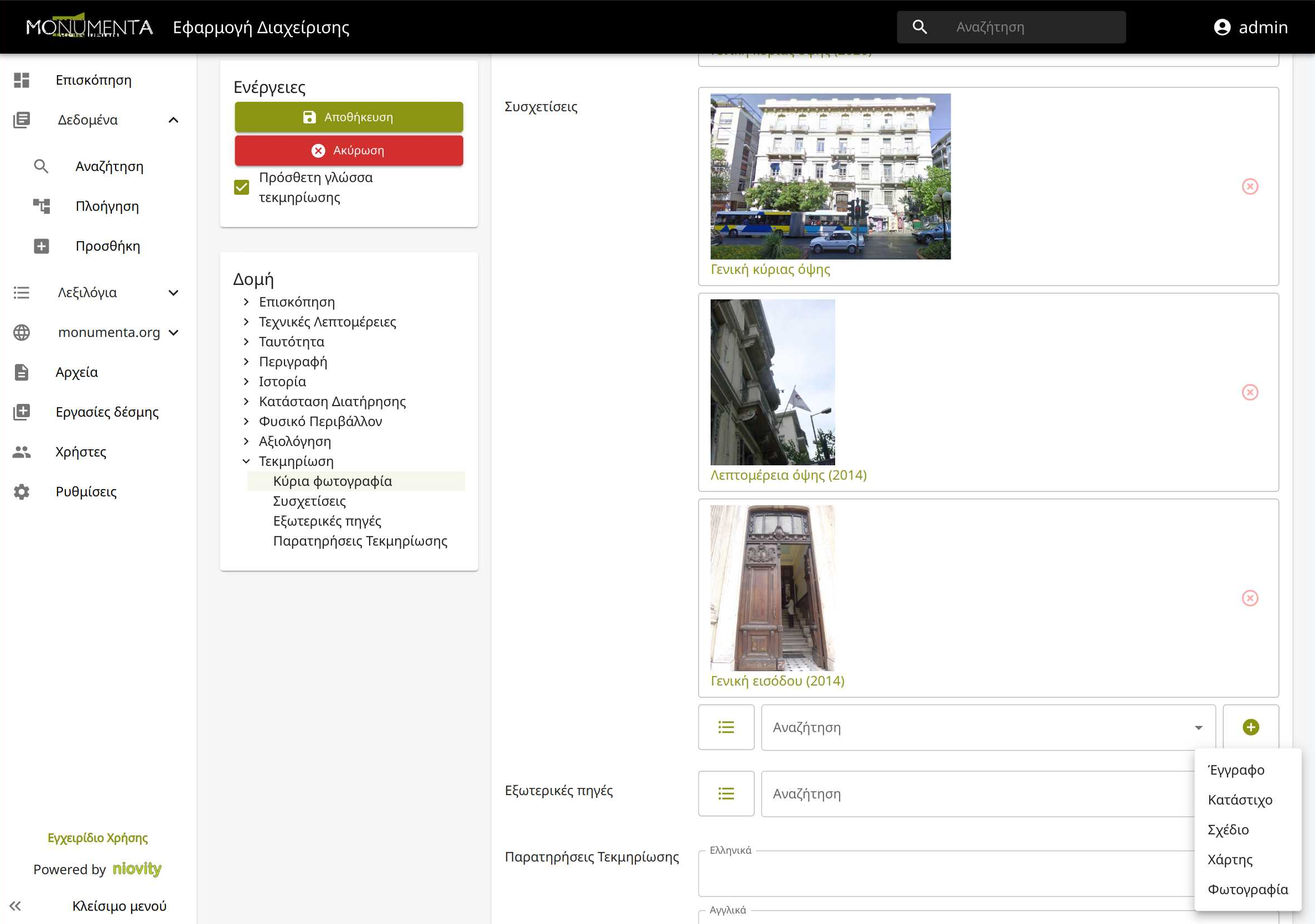The image size is (1315, 924).
Task: Expand Τεχνικές Λεπτομέρειες in the tree
Action: (246, 321)
